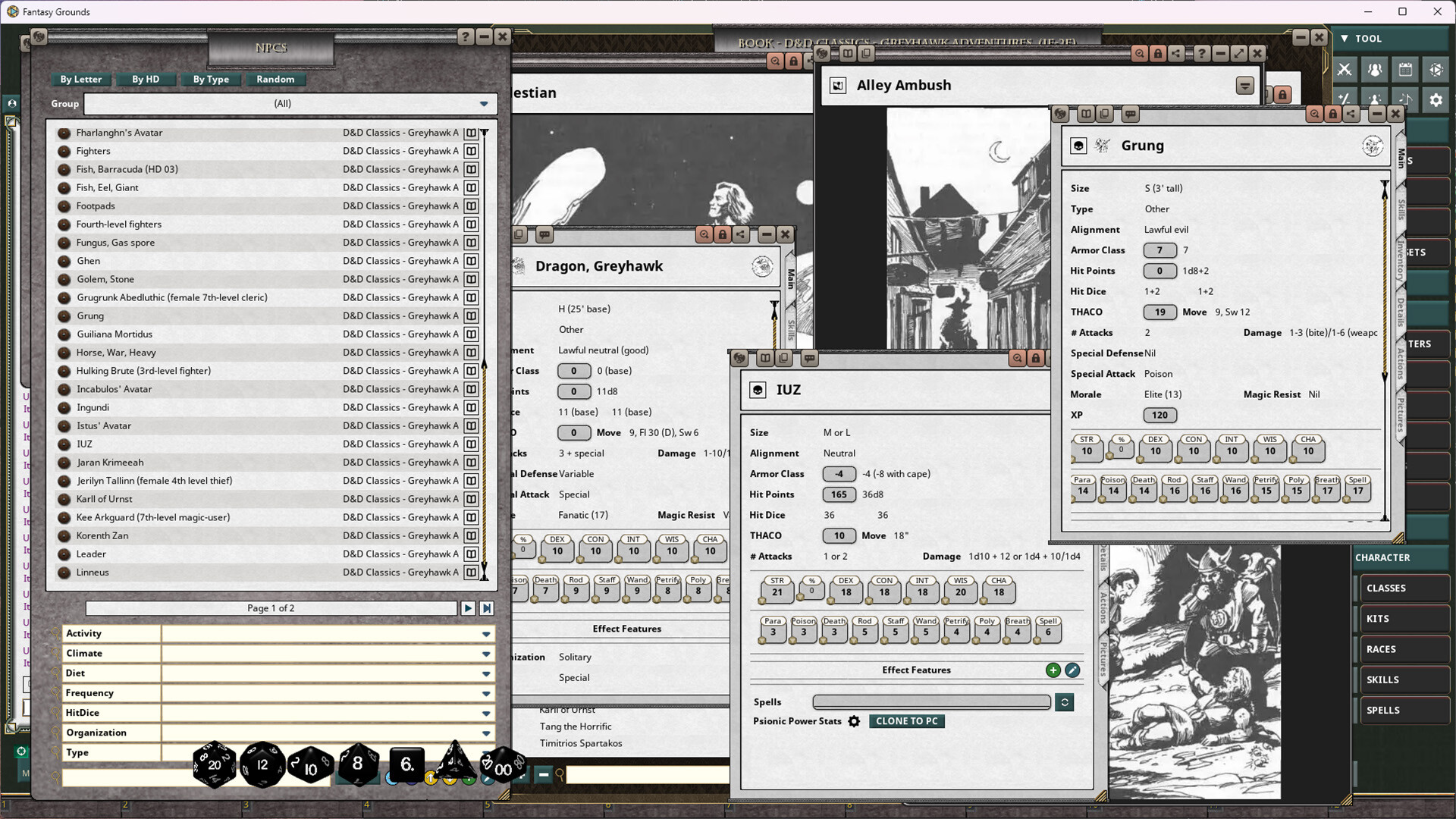Image resolution: width=1456 pixels, height=819 pixels.
Task: Expand the Climate filter dropdown
Action: click(x=486, y=653)
